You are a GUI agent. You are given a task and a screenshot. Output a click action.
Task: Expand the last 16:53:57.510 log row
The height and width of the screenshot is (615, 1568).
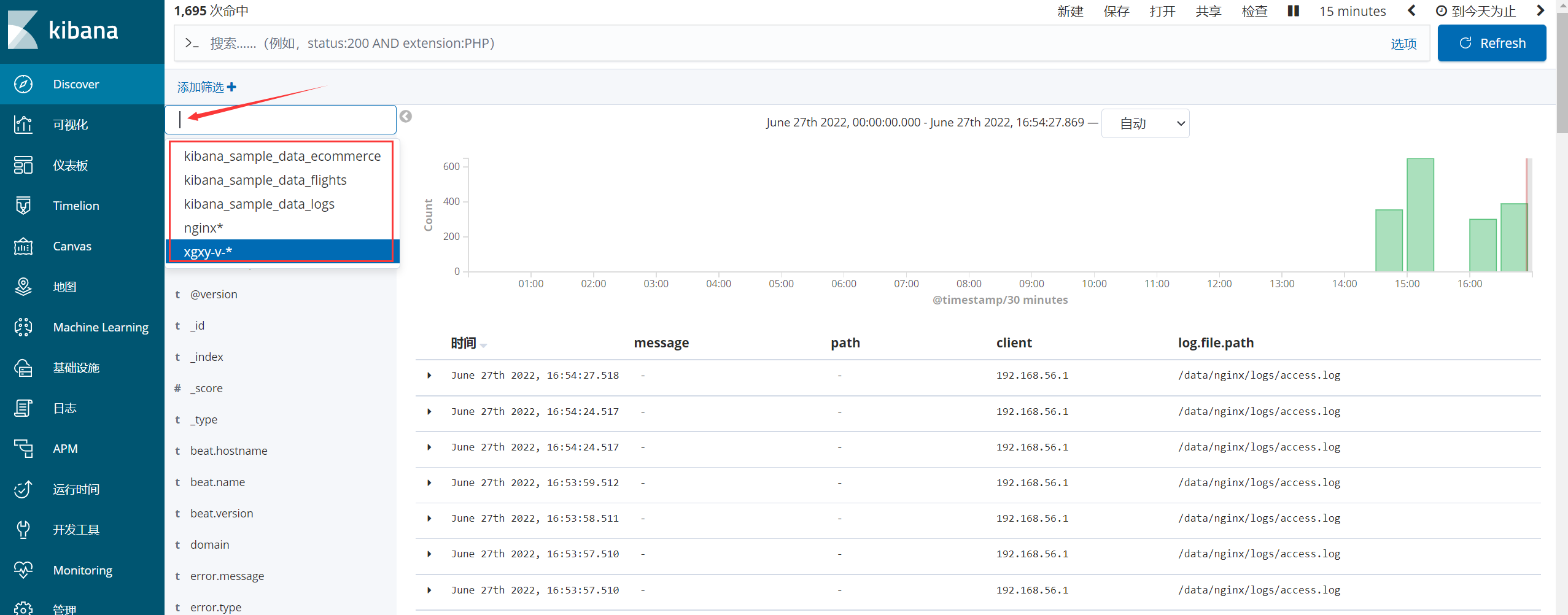pyautogui.click(x=429, y=590)
